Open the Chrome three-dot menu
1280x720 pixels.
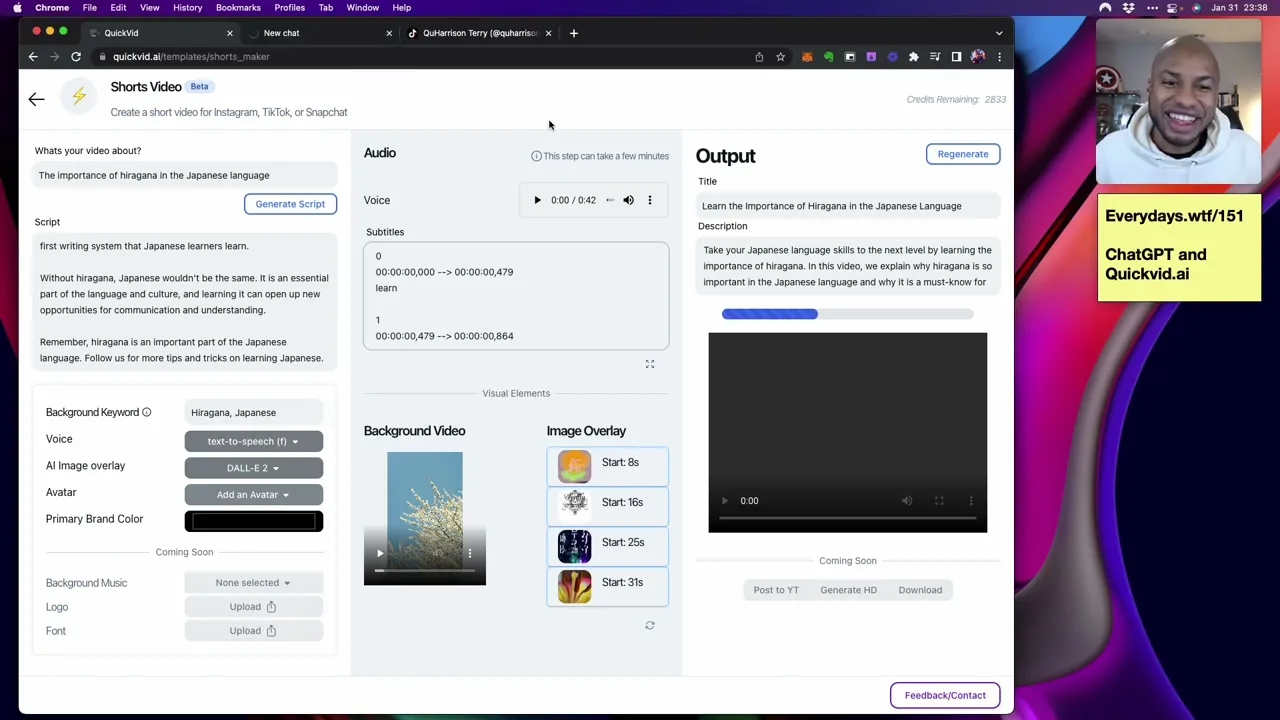click(999, 57)
